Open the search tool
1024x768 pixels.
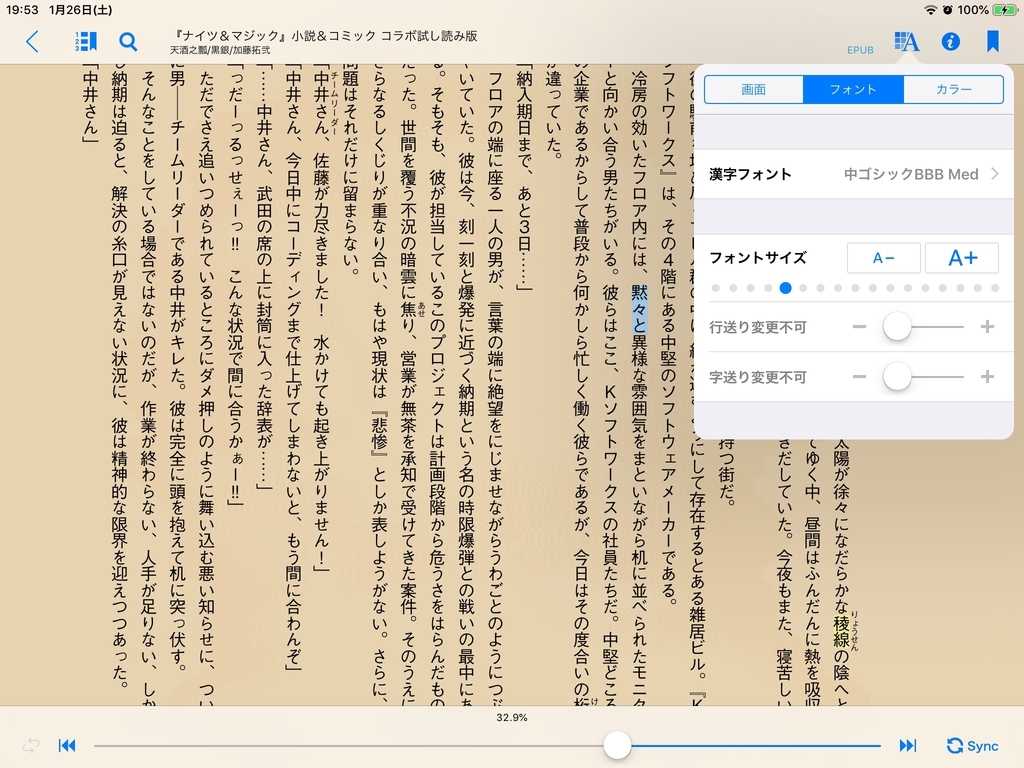127,42
